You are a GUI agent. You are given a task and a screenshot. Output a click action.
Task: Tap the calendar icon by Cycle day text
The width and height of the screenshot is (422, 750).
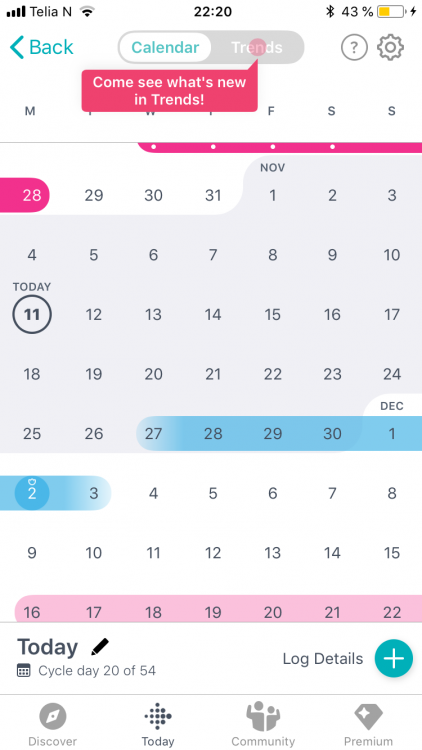click(23, 671)
